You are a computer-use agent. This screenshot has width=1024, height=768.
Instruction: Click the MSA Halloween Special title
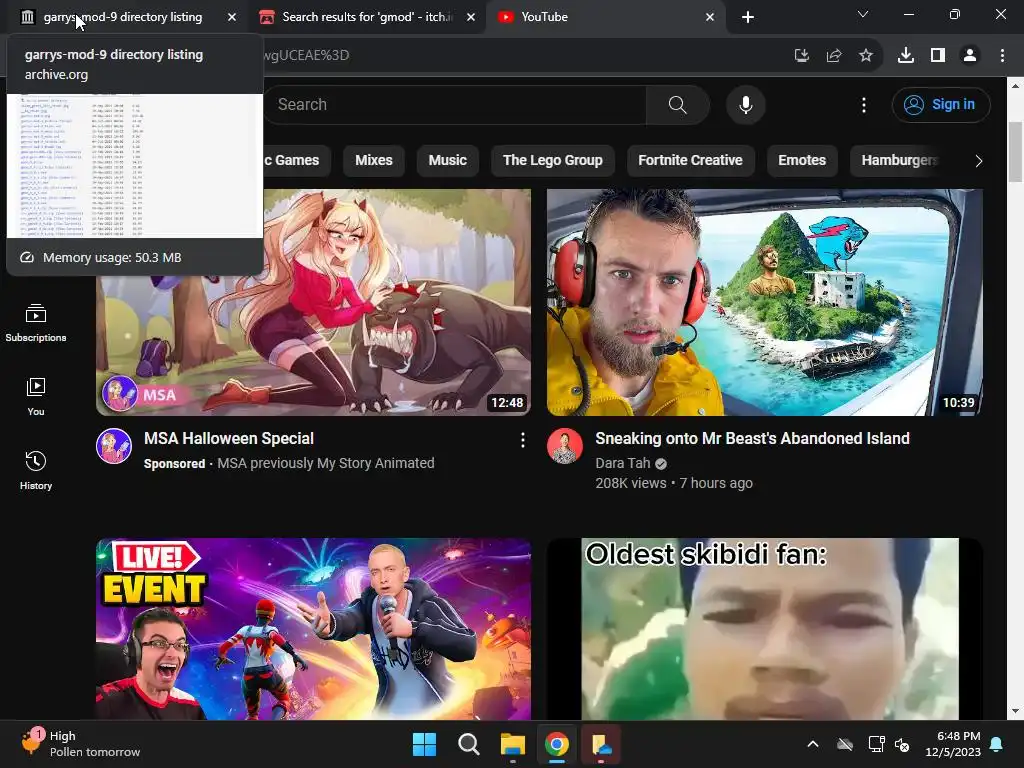tap(229, 439)
